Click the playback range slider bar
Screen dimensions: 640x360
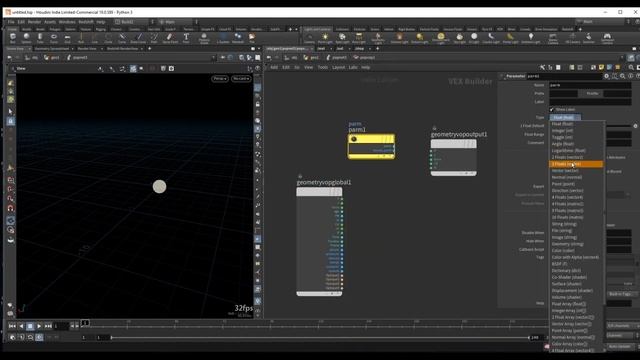pos(320,338)
